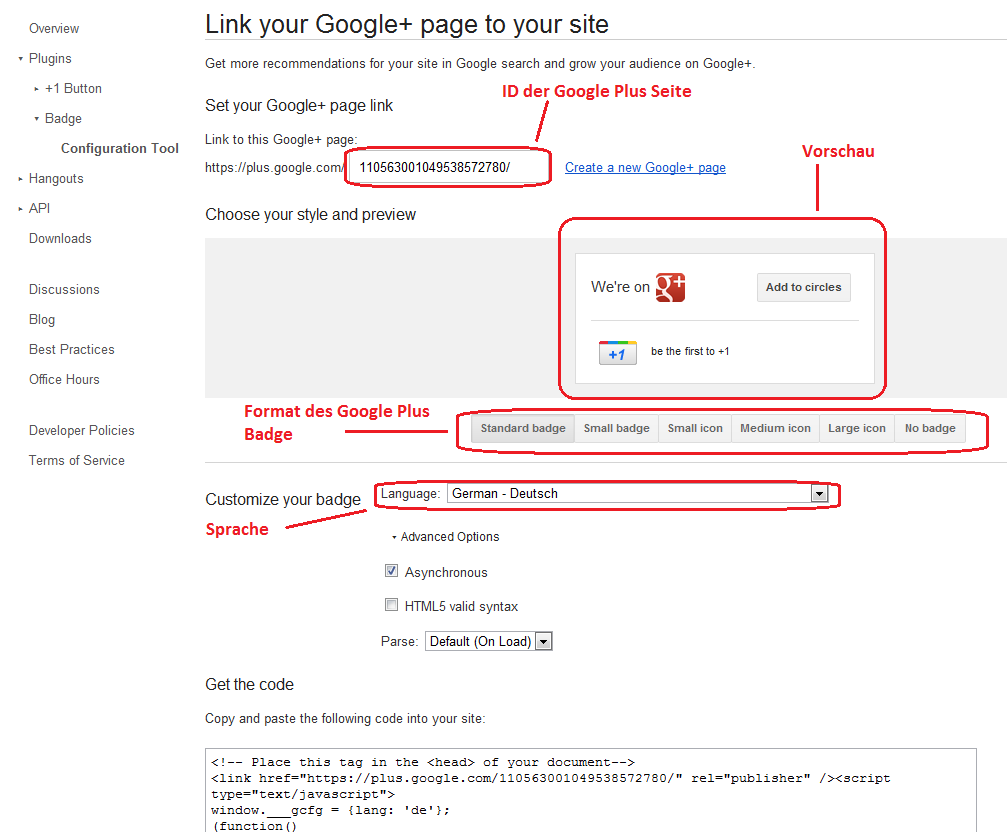Image resolution: width=1007 pixels, height=832 pixels.
Task: Open Office Hours page
Action: [x=64, y=379]
